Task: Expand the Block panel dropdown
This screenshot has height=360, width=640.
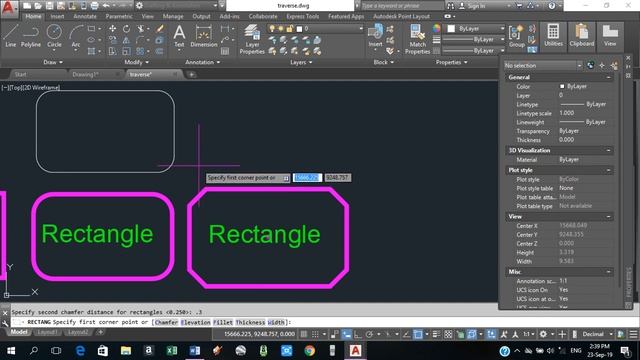Action: 384,62
